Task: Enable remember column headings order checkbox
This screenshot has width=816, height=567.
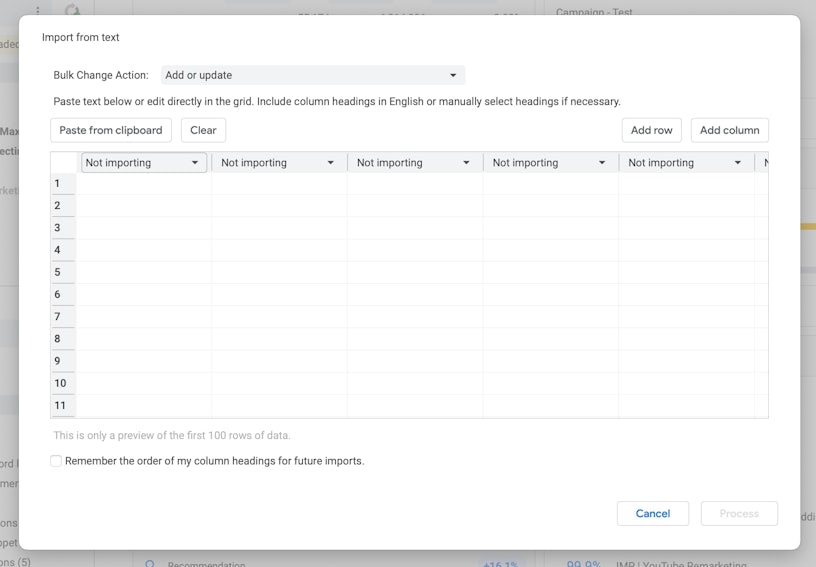Action: click(x=57, y=461)
